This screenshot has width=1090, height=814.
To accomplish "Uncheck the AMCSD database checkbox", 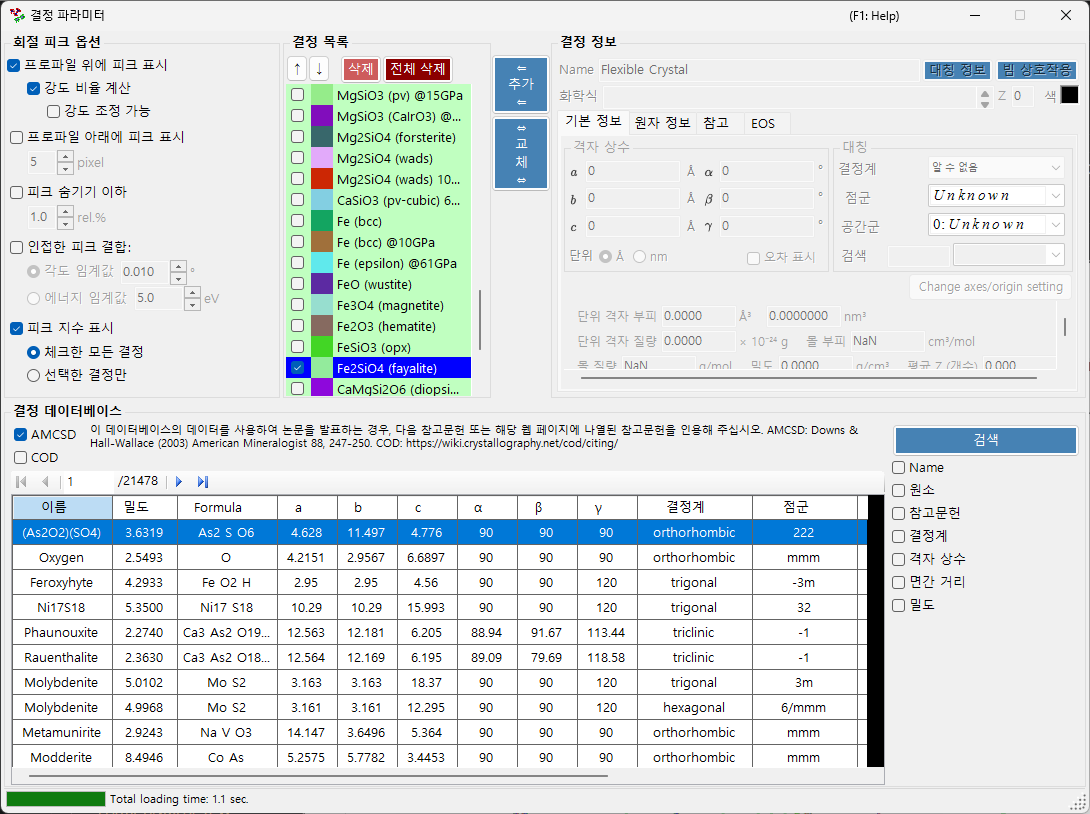I will (x=20, y=434).
